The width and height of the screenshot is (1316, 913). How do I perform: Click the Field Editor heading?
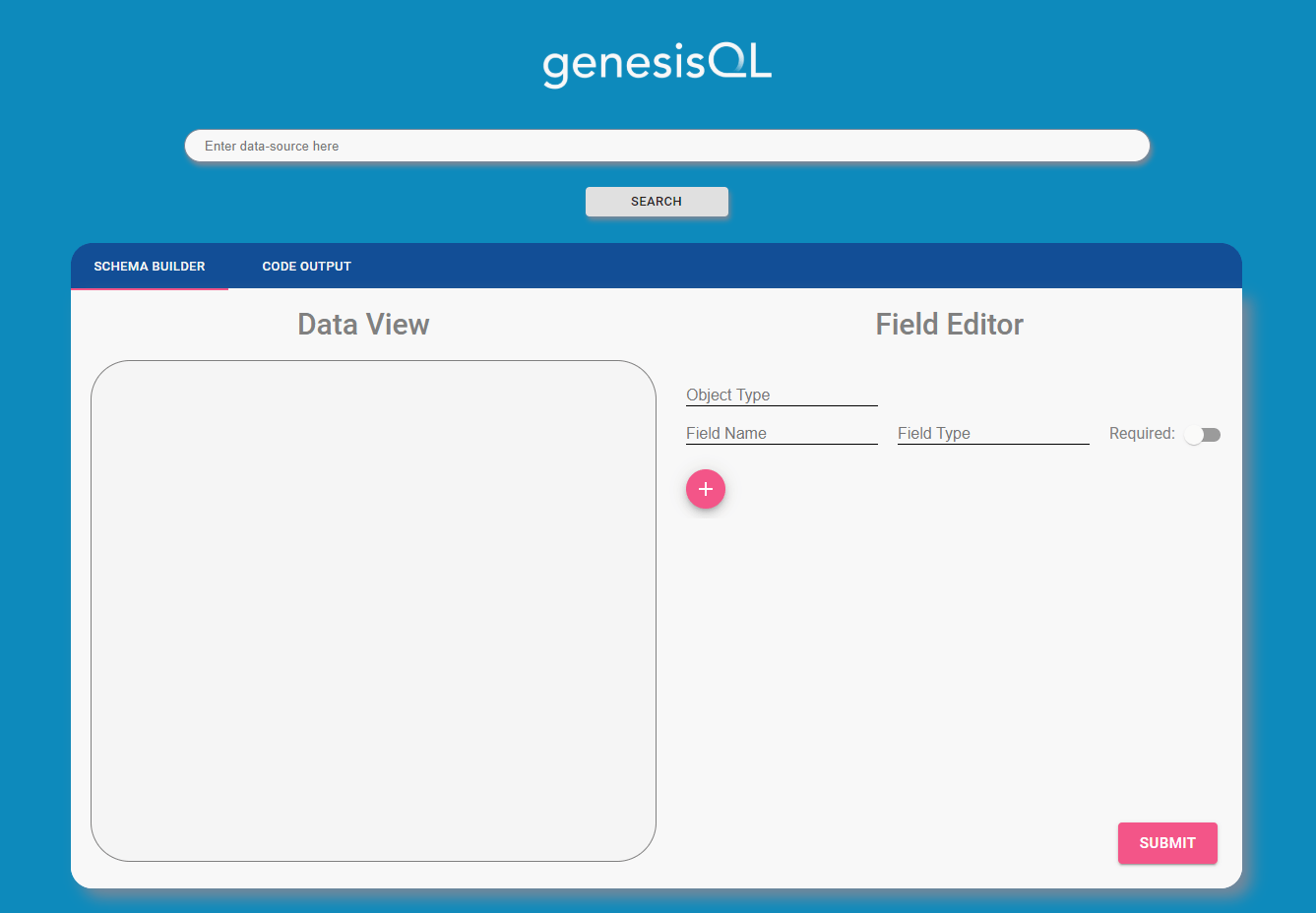949,325
